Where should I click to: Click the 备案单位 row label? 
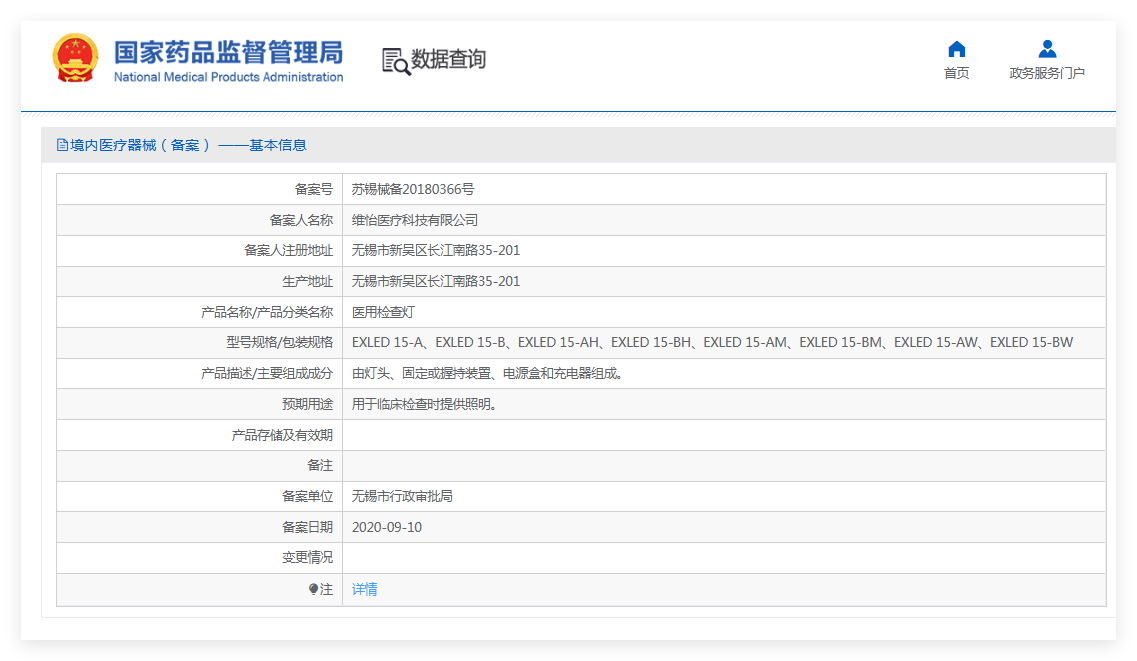click(x=307, y=496)
